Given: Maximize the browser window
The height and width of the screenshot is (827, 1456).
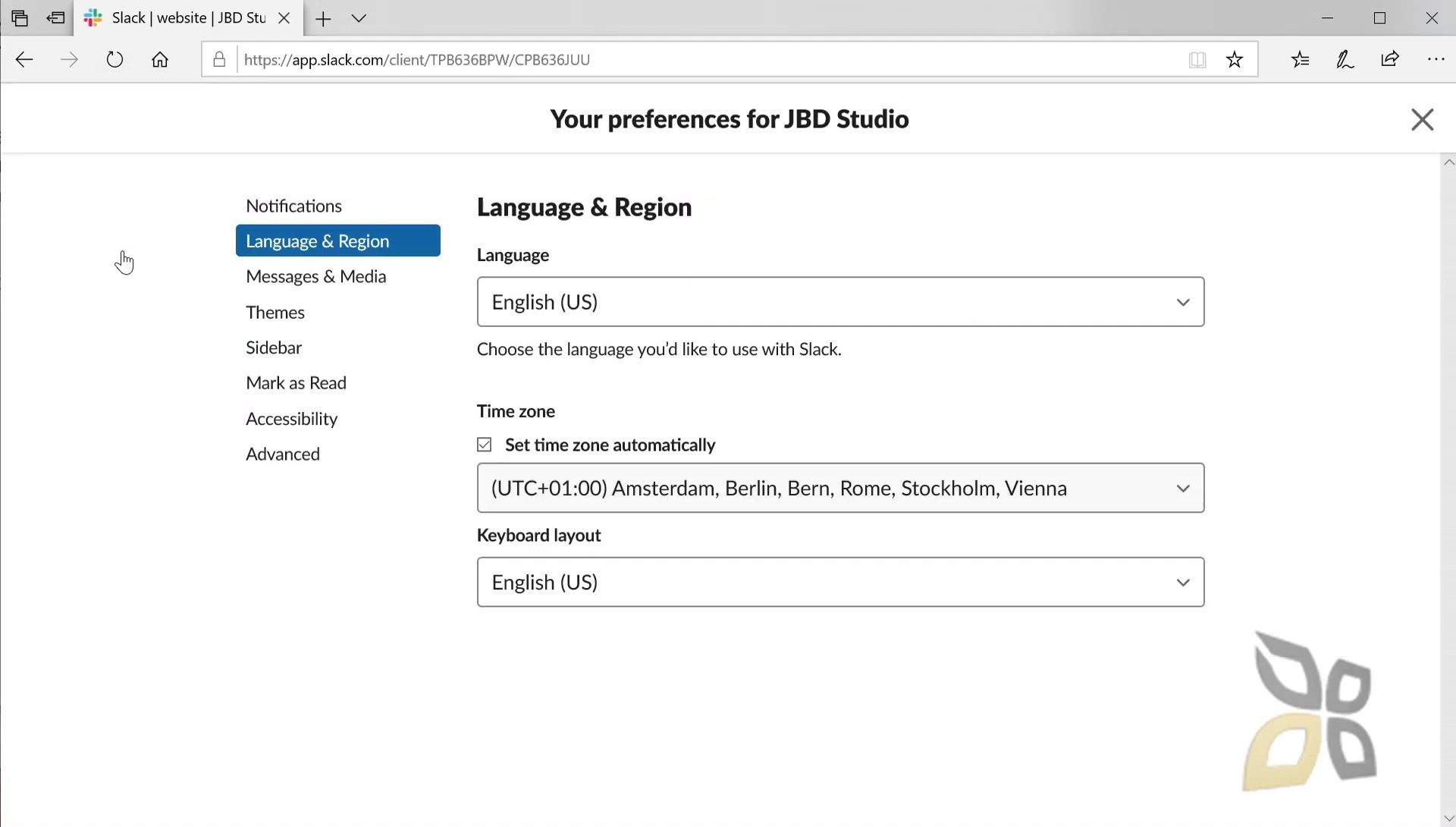Looking at the screenshot, I should pyautogui.click(x=1379, y=18).
